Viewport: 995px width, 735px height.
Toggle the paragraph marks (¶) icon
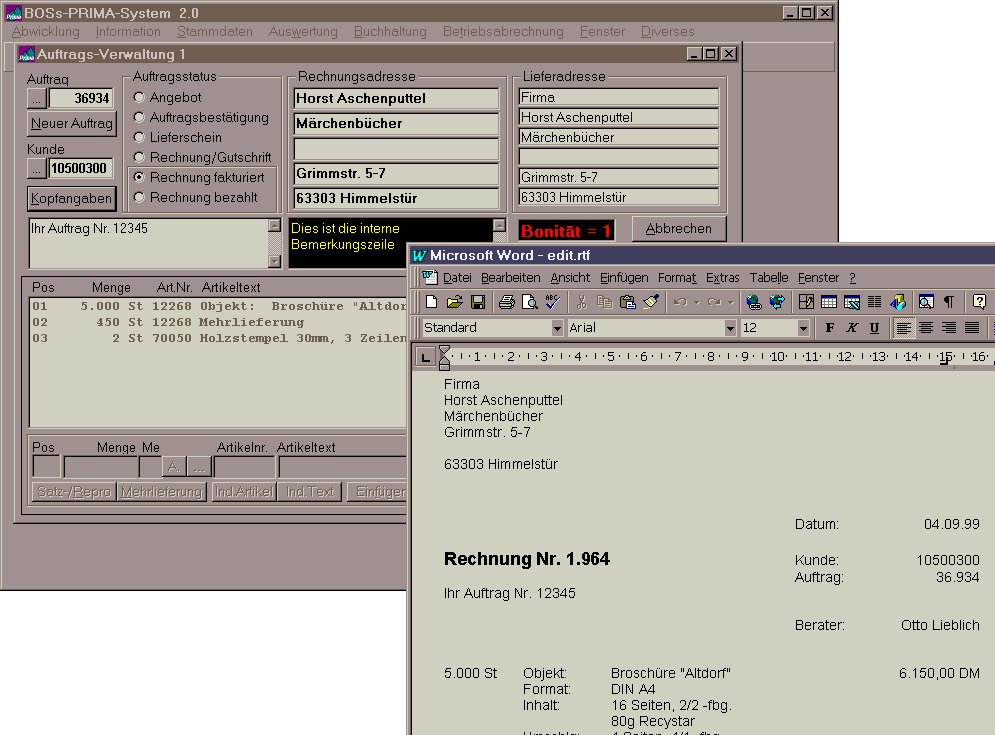949,302
